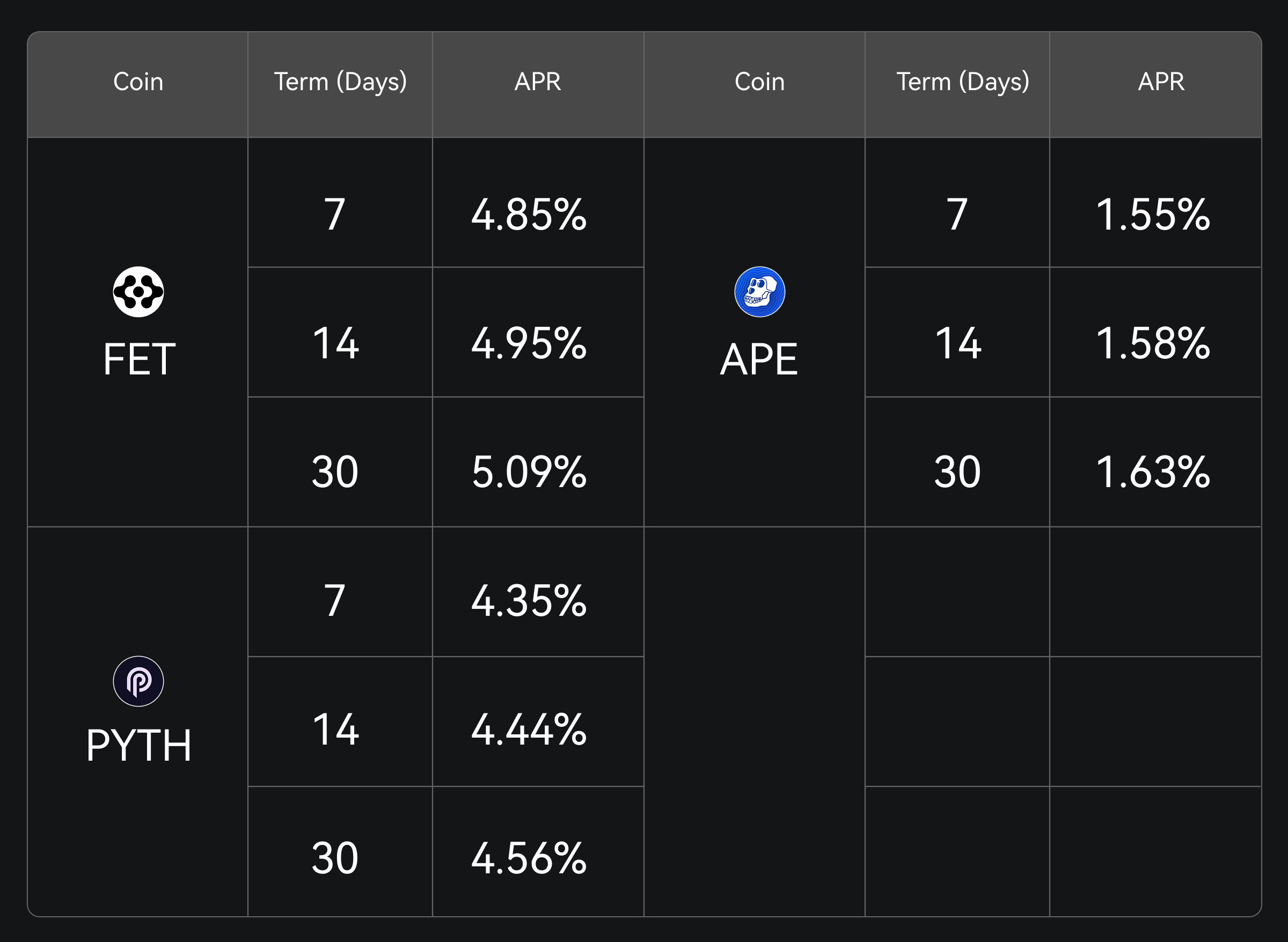Screen dimensions: 1288x942
Task: Choose the APE 1.63% APR rate
Action: pos(1153,472)
